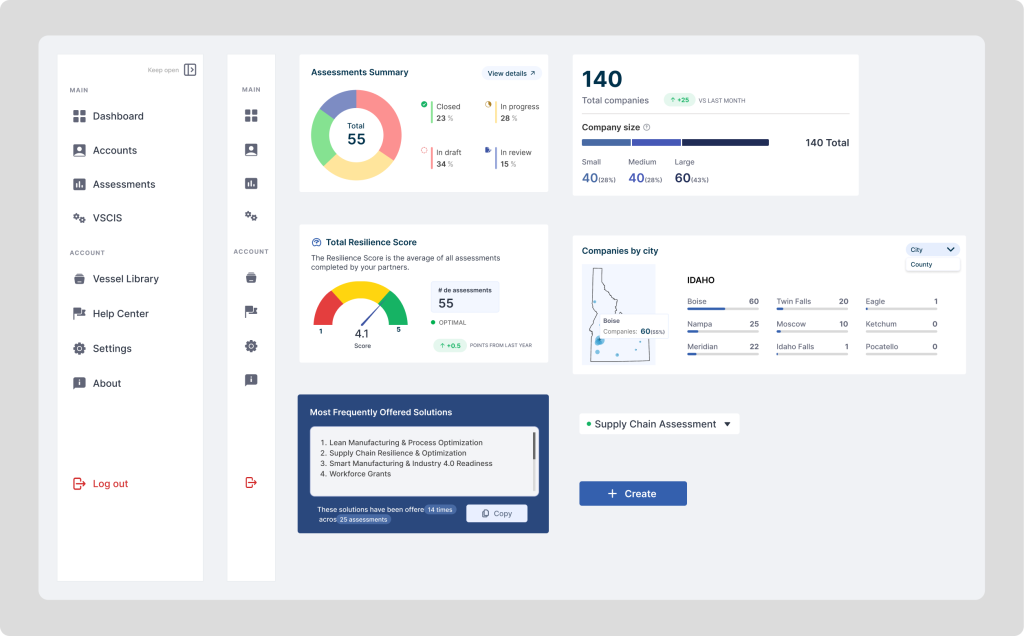Click the Help Center flag icon

[251, 313]
